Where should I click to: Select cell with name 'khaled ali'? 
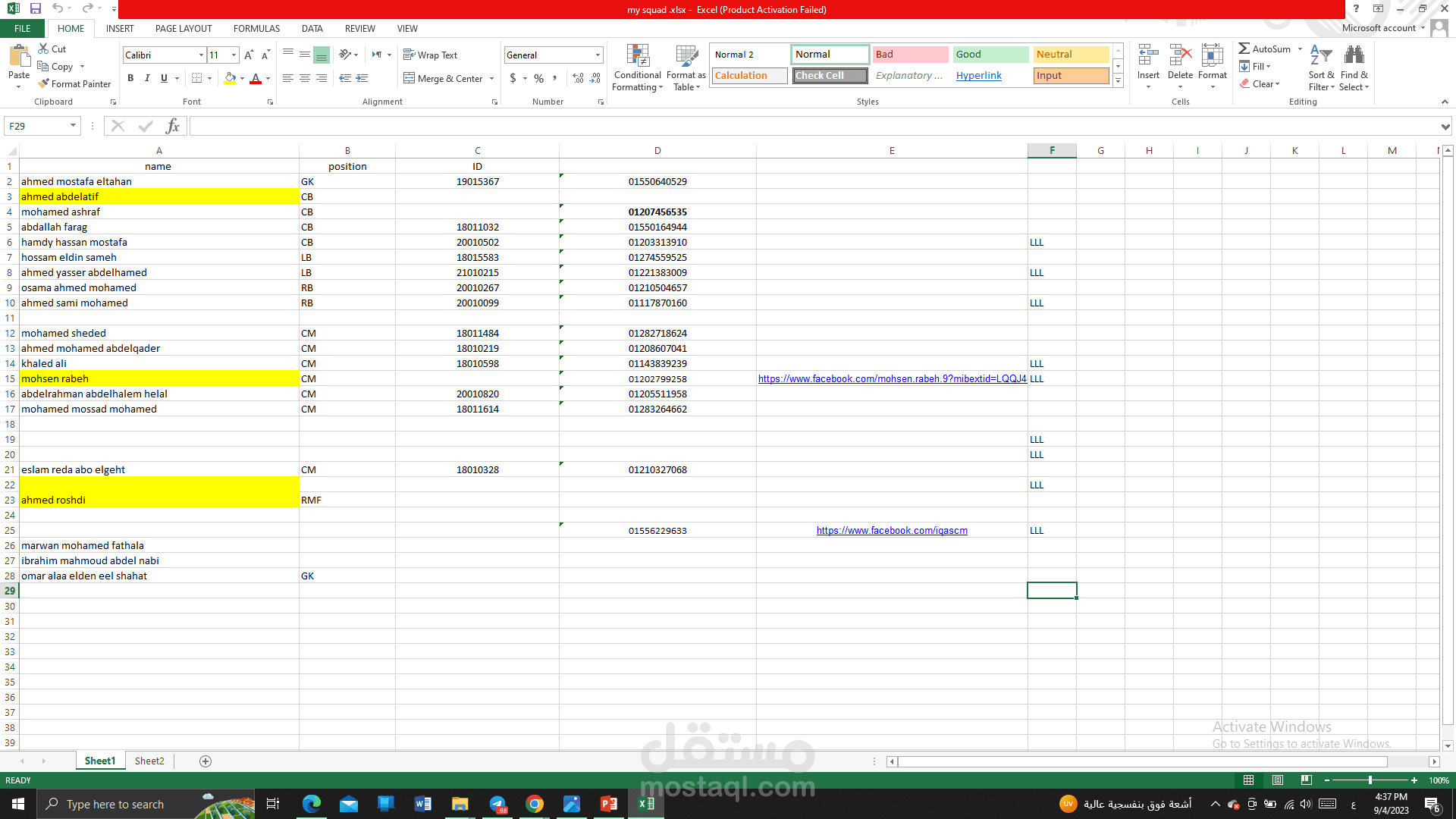pyautogui.click(x=158, y=364)
